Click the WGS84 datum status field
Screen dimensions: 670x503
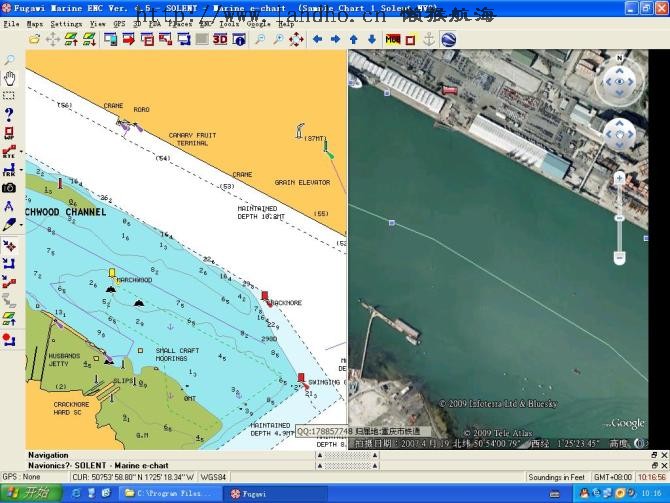click(x=213, y=477)
